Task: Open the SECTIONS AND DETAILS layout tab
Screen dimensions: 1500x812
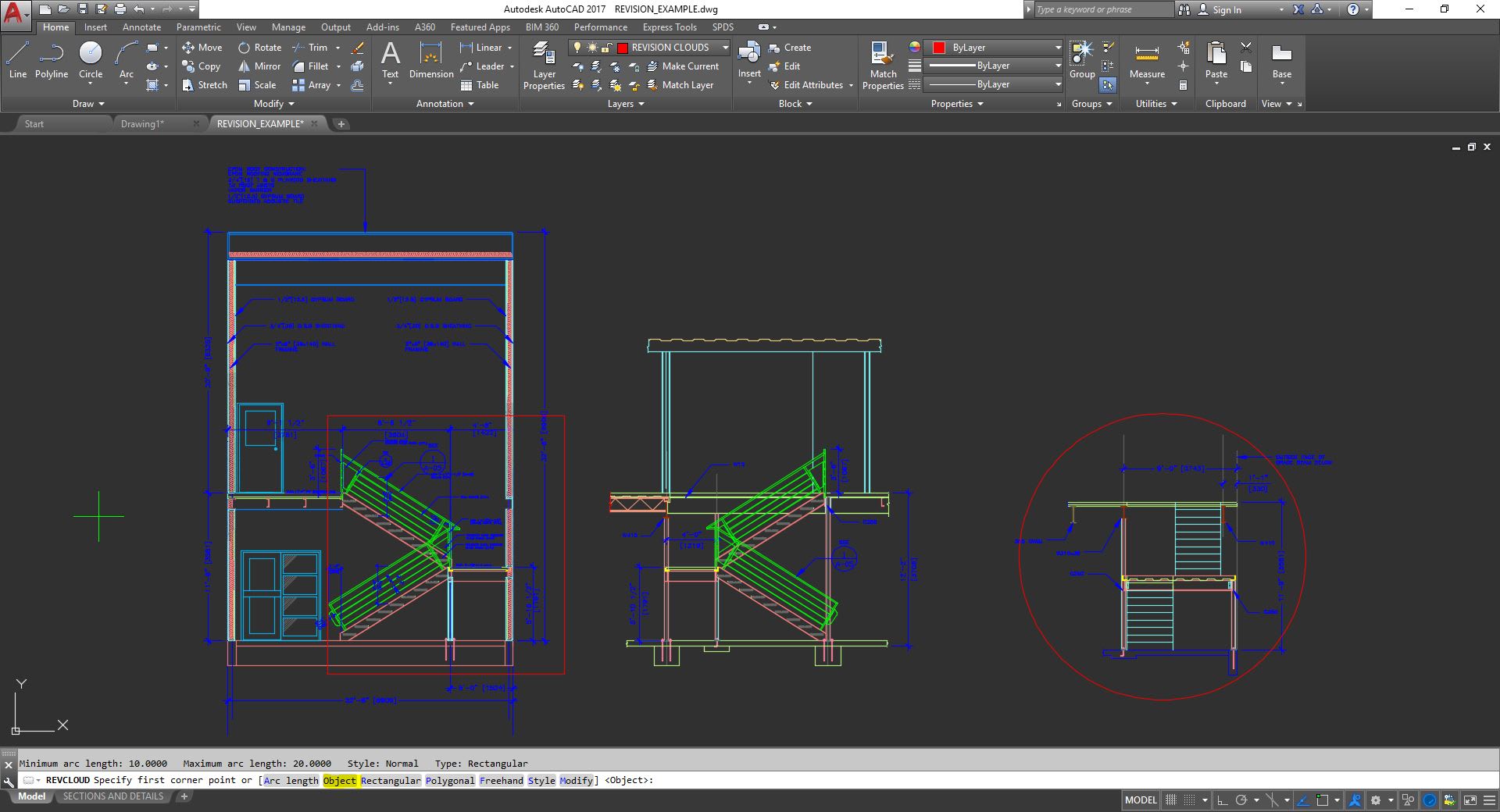Action: pos(113,796)
